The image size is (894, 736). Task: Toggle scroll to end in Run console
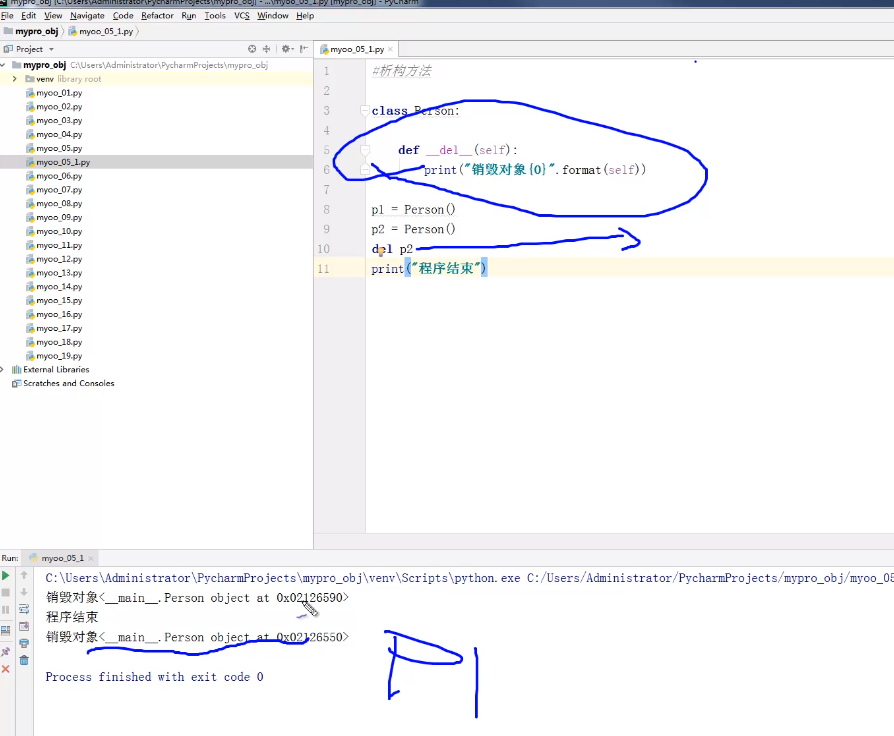point(24,627)
